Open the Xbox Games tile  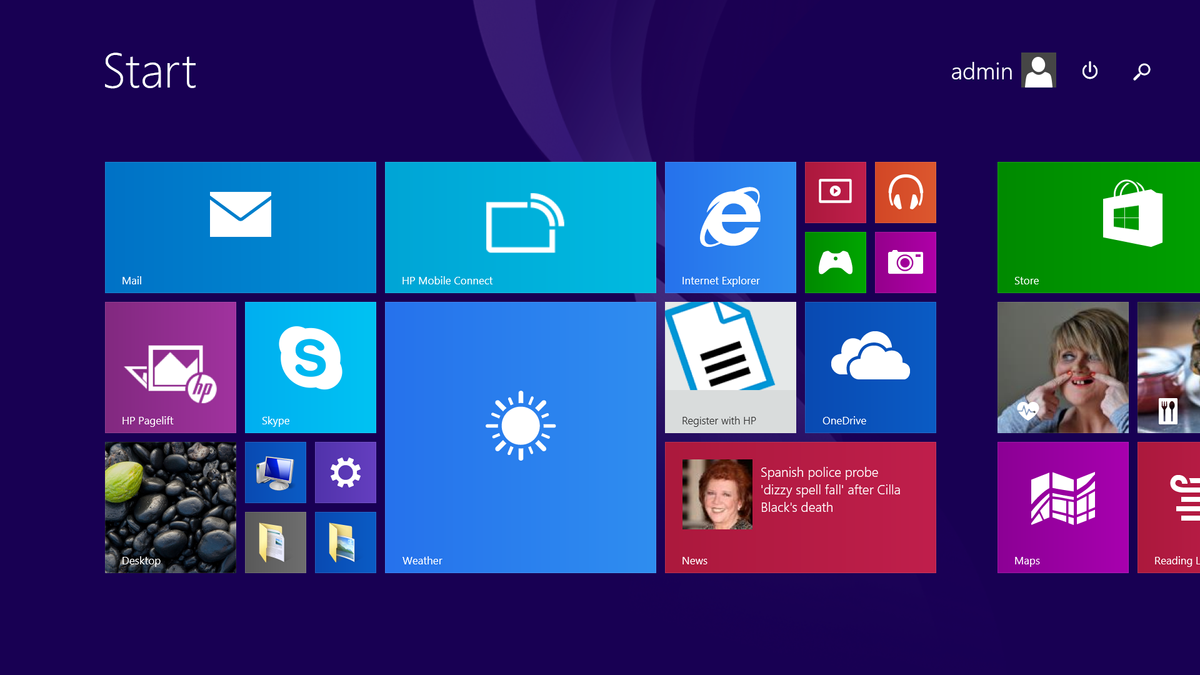pyautogui.click(x=835, y=262)
